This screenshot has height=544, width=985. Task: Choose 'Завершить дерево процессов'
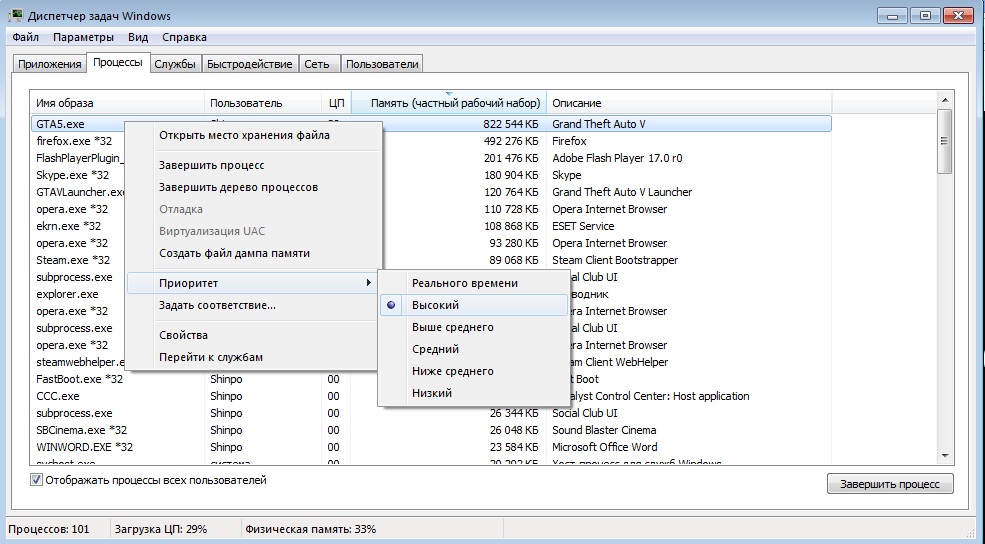click(x=253, y=187)
